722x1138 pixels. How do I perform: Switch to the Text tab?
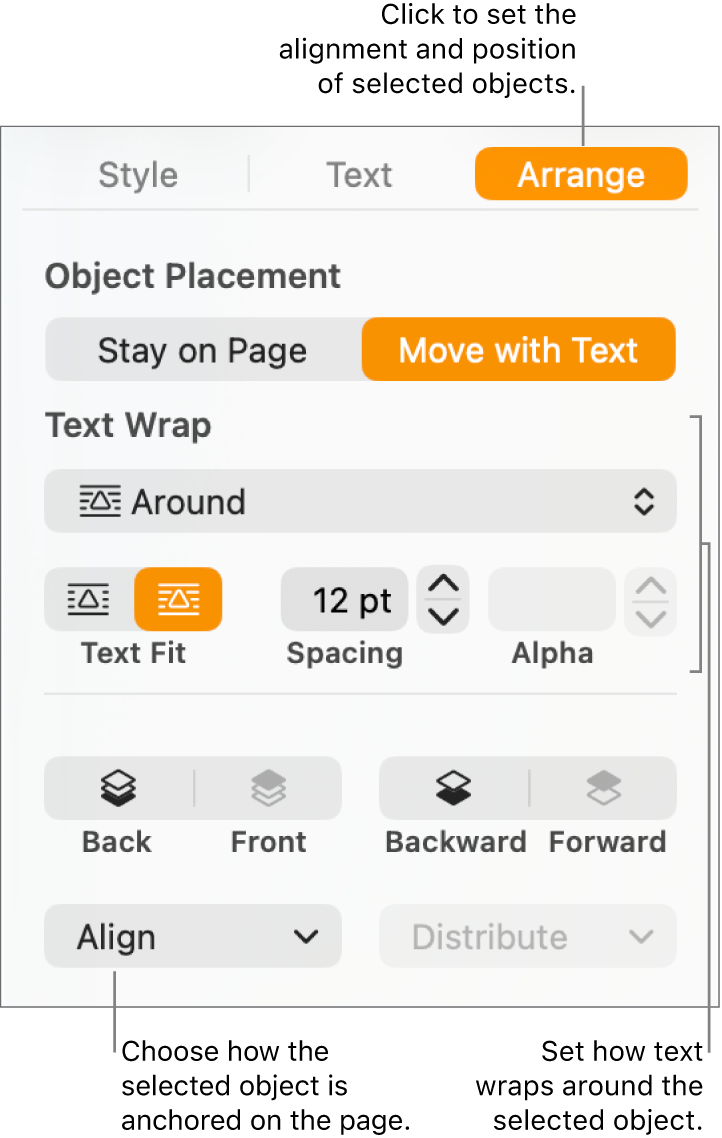click(x=359, y=174)
